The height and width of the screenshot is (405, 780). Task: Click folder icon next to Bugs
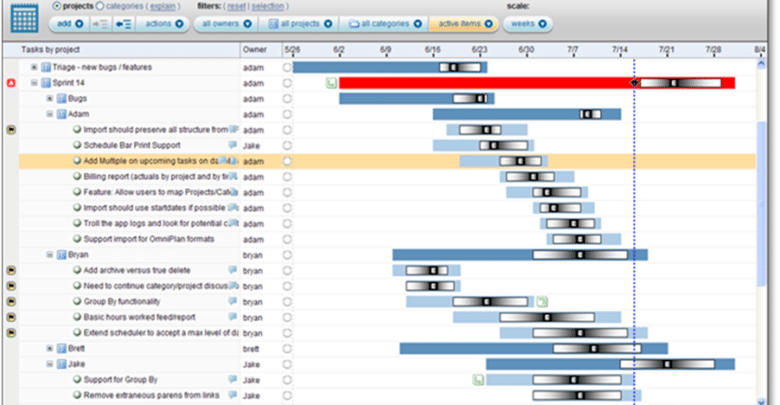[62, 99]
